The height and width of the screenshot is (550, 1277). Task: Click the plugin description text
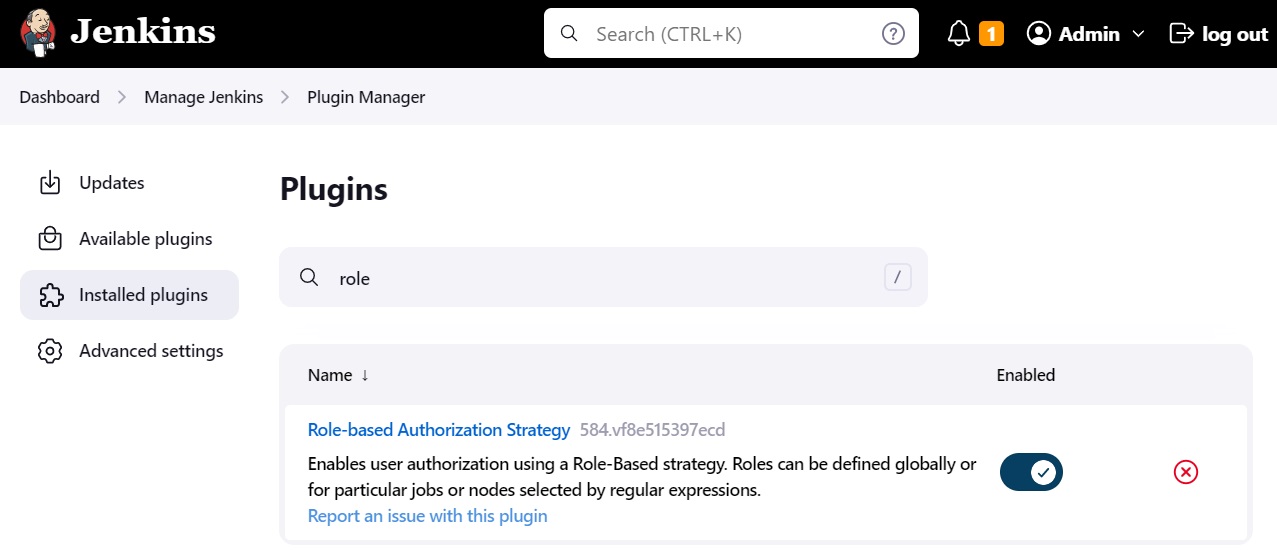click(x=642, y=477)
